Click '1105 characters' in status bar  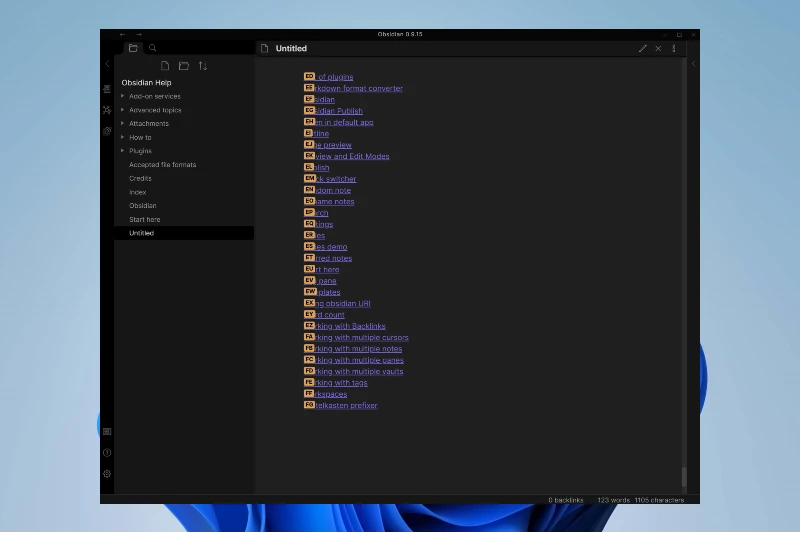point(659,500)
